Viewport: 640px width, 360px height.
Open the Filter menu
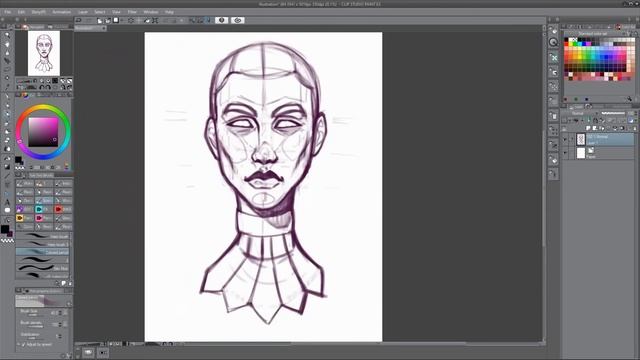click(x=132, y=12)
